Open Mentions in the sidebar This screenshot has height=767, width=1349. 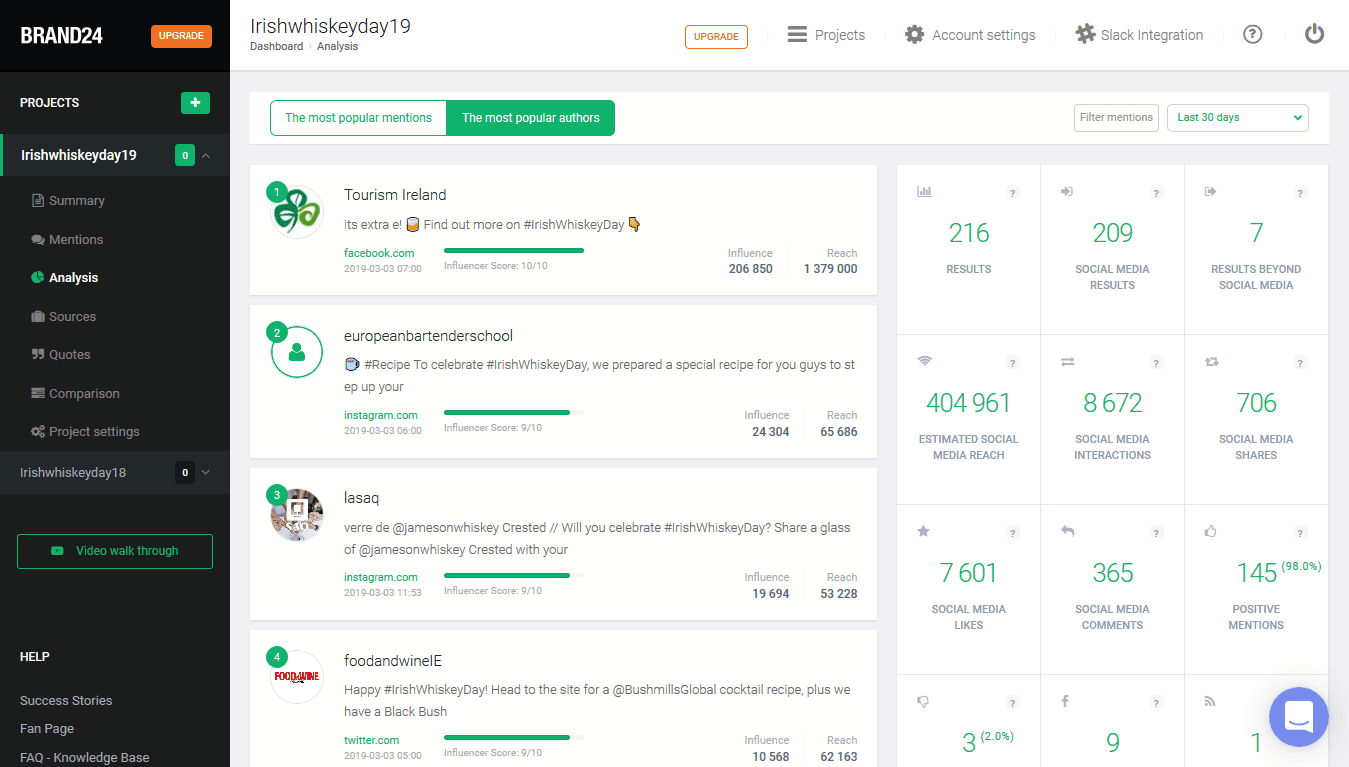[76, 240]
